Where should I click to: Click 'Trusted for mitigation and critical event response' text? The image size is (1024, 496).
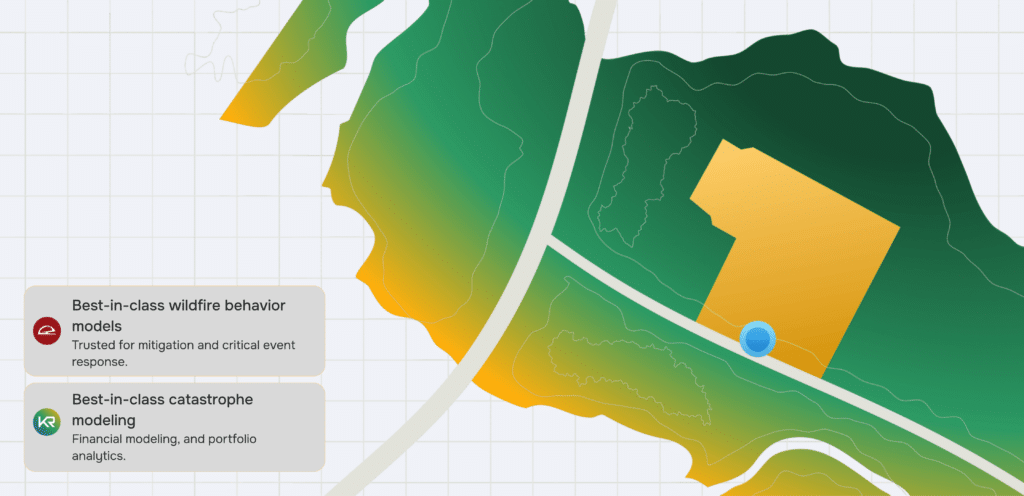183,353
